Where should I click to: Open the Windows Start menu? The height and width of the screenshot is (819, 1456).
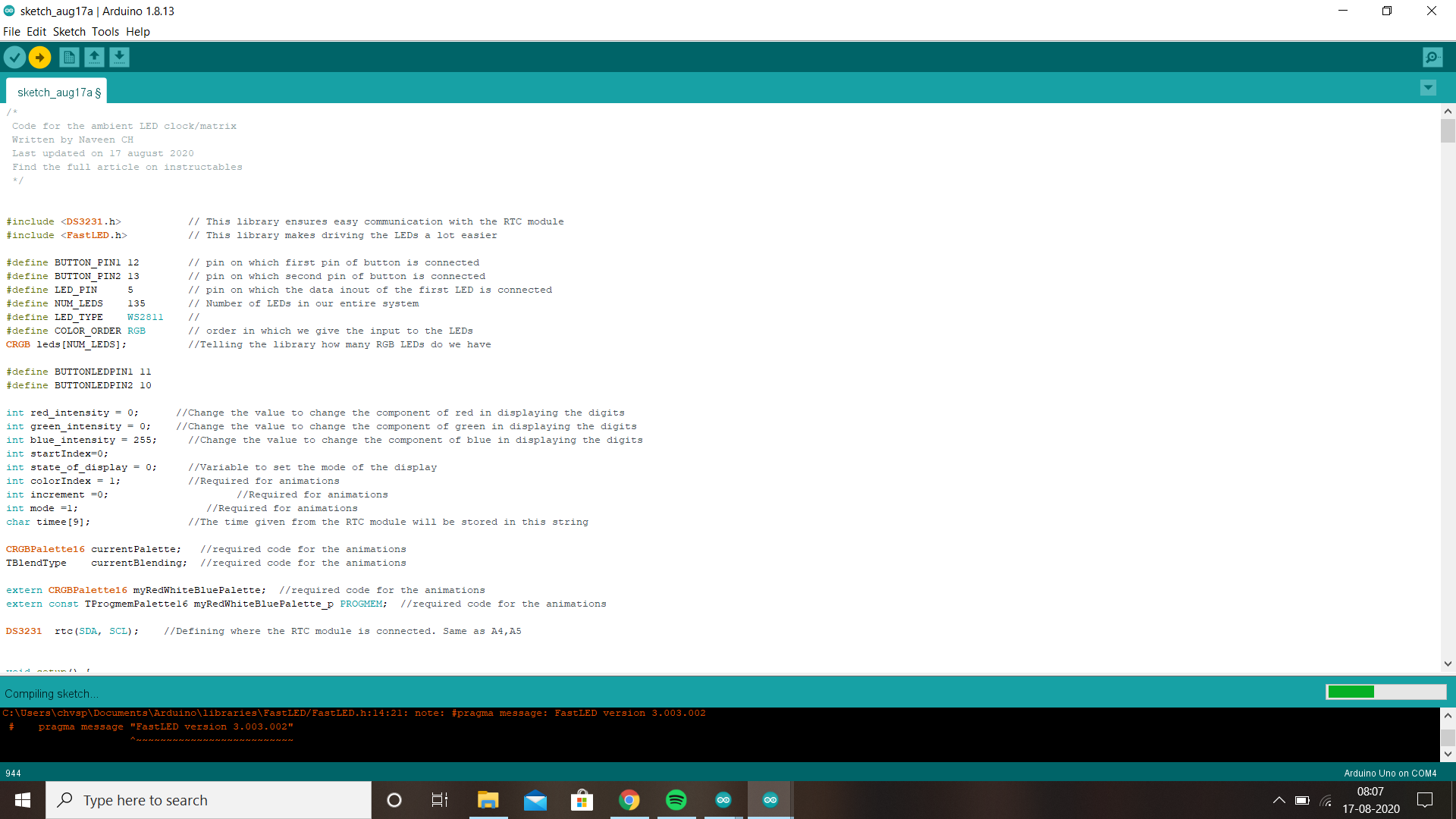pos(23,800)
